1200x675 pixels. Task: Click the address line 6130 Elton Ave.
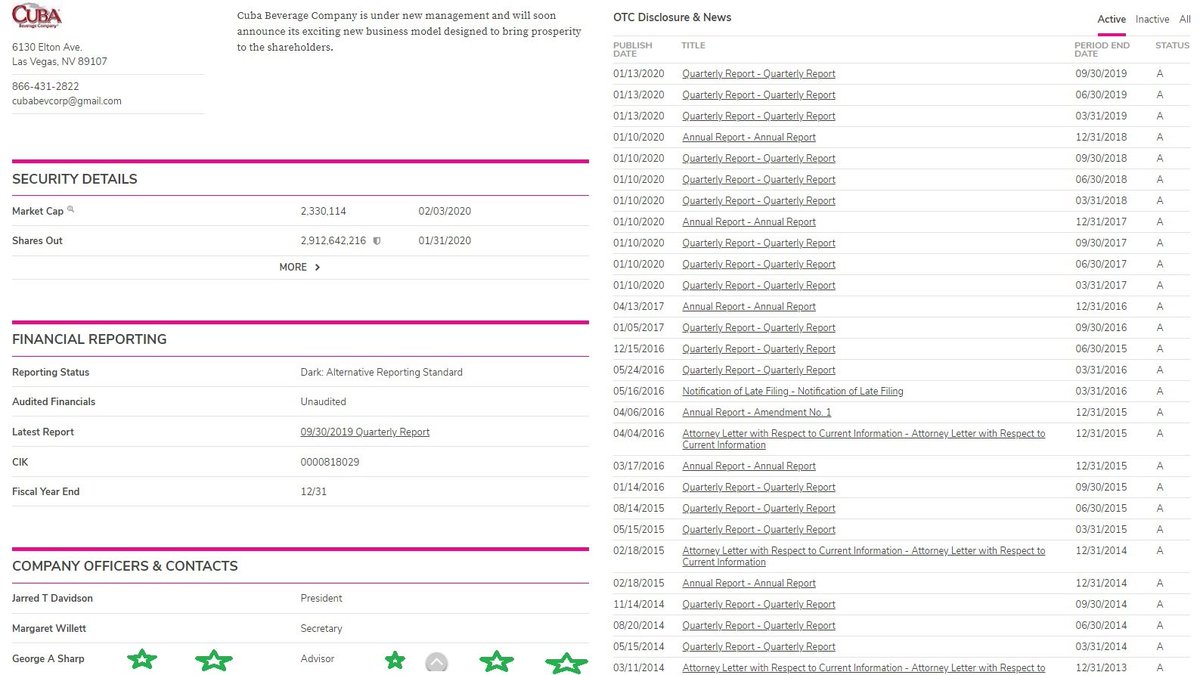[47, 47]
